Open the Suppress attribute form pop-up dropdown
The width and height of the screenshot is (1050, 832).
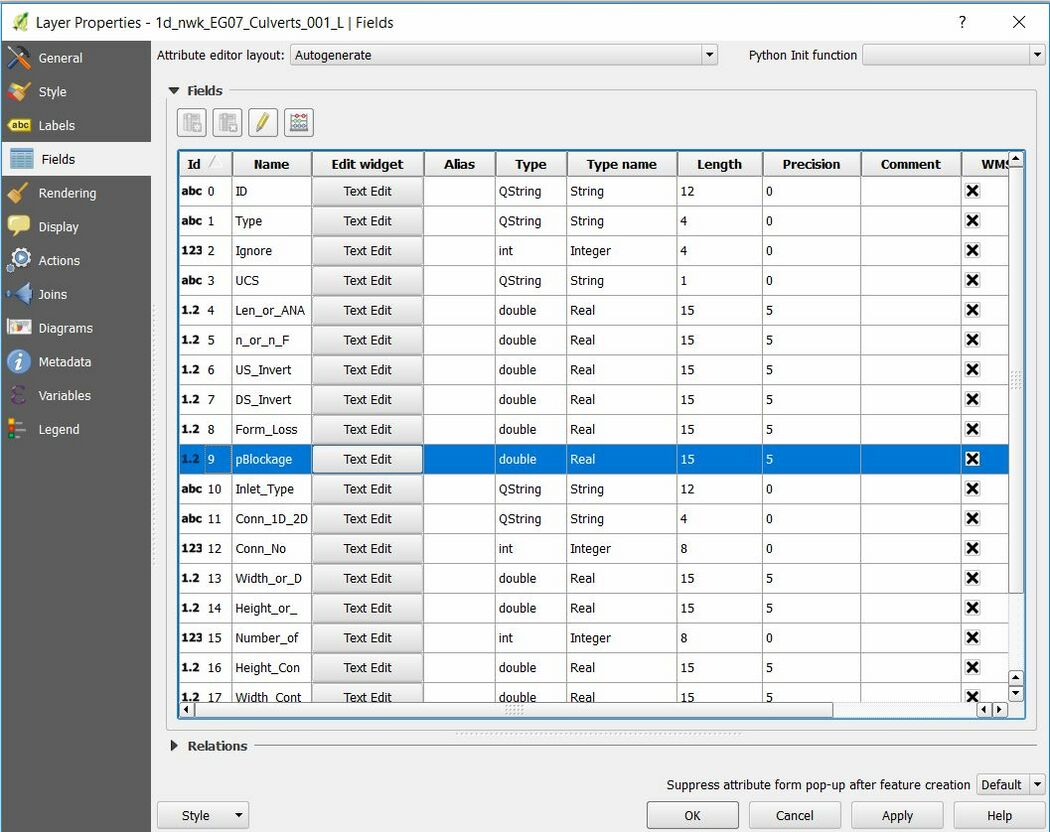pos(1010,785)
